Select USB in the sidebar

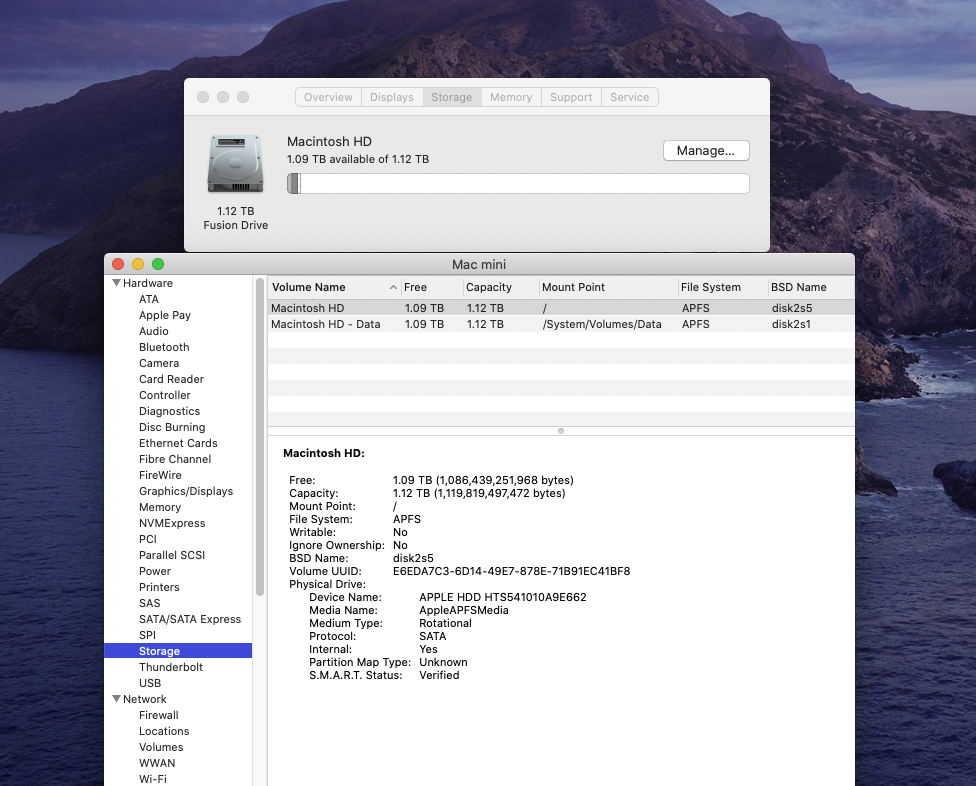[150, 683]
